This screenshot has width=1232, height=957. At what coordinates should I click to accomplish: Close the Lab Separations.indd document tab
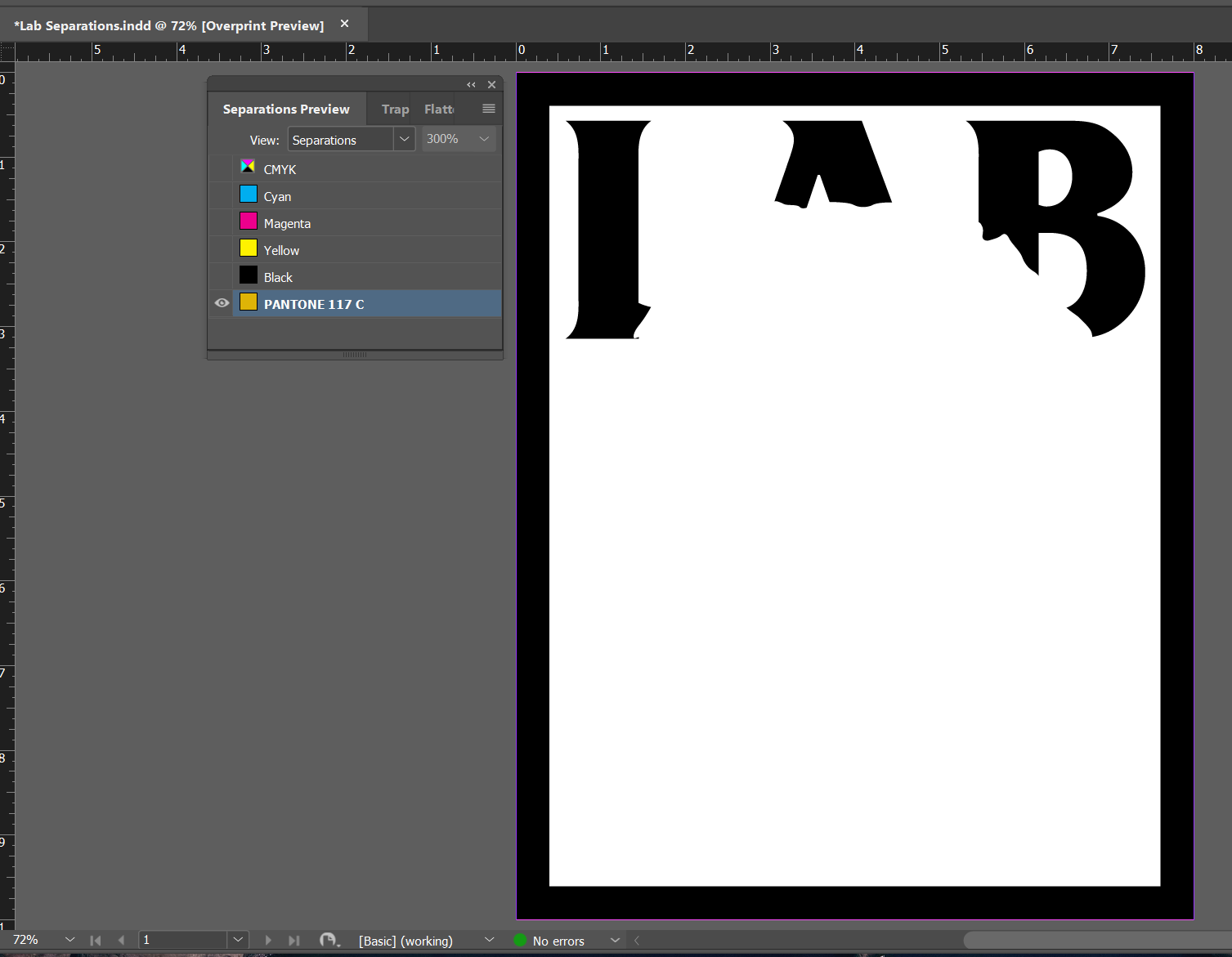click(x=344, y=24)
